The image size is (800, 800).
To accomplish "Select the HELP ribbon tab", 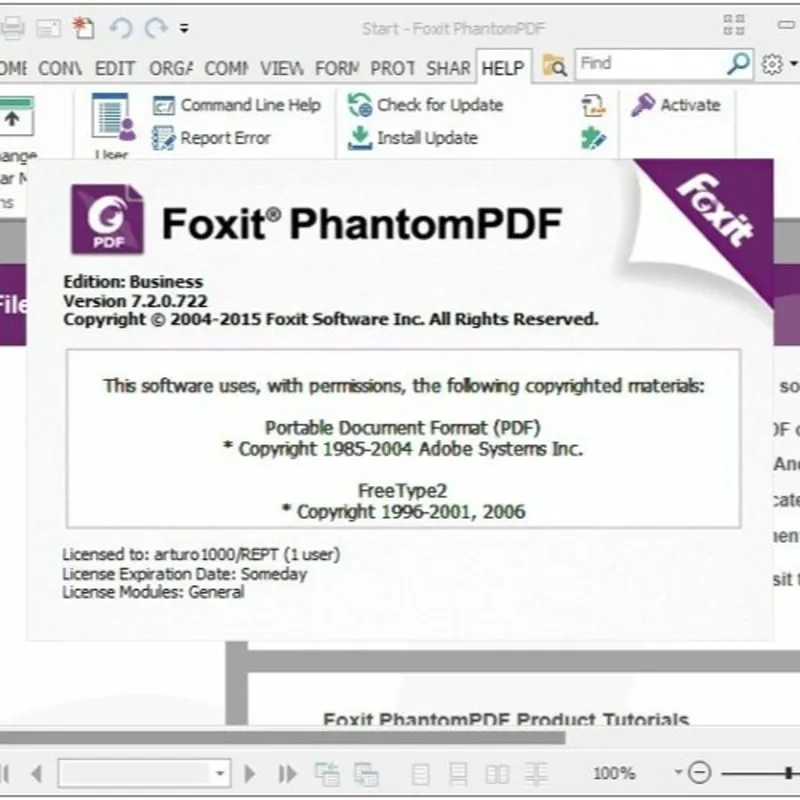I will (503, 68).
